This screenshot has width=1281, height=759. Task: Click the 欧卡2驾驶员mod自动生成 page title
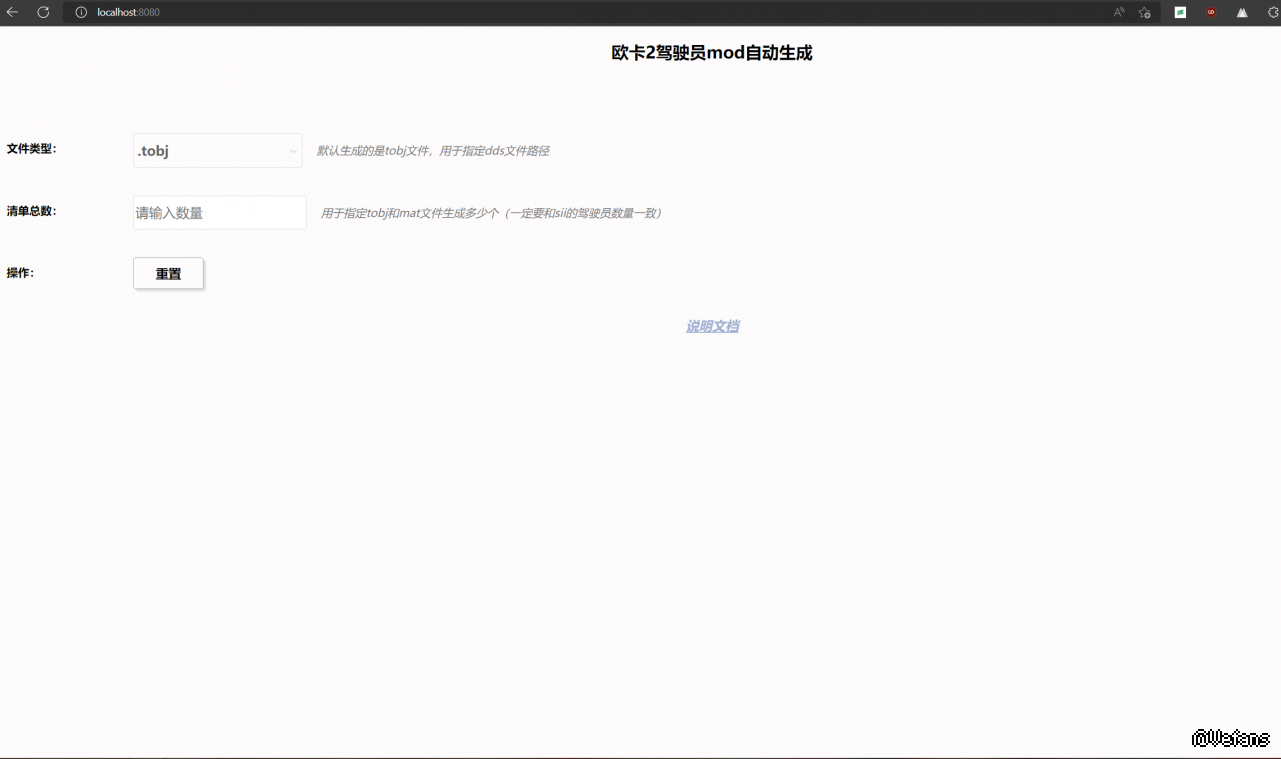pos(711,53)
